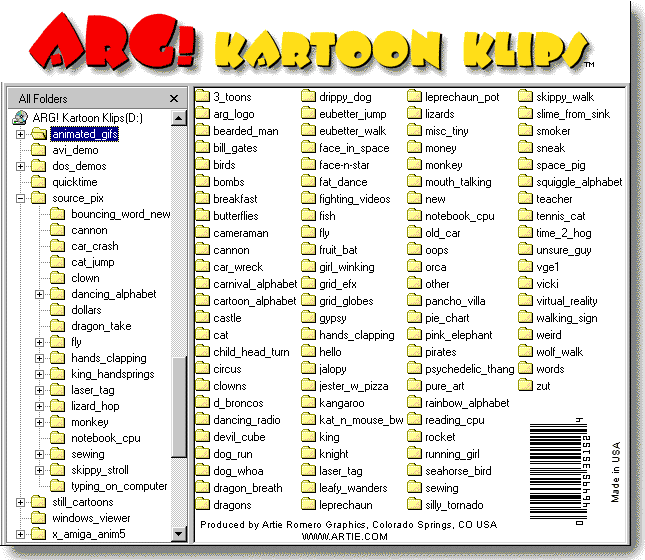Viewport: 645px width, 560px height.
Task: Select the quicktime folder icon in tree
Action: [x=38, y=182]
